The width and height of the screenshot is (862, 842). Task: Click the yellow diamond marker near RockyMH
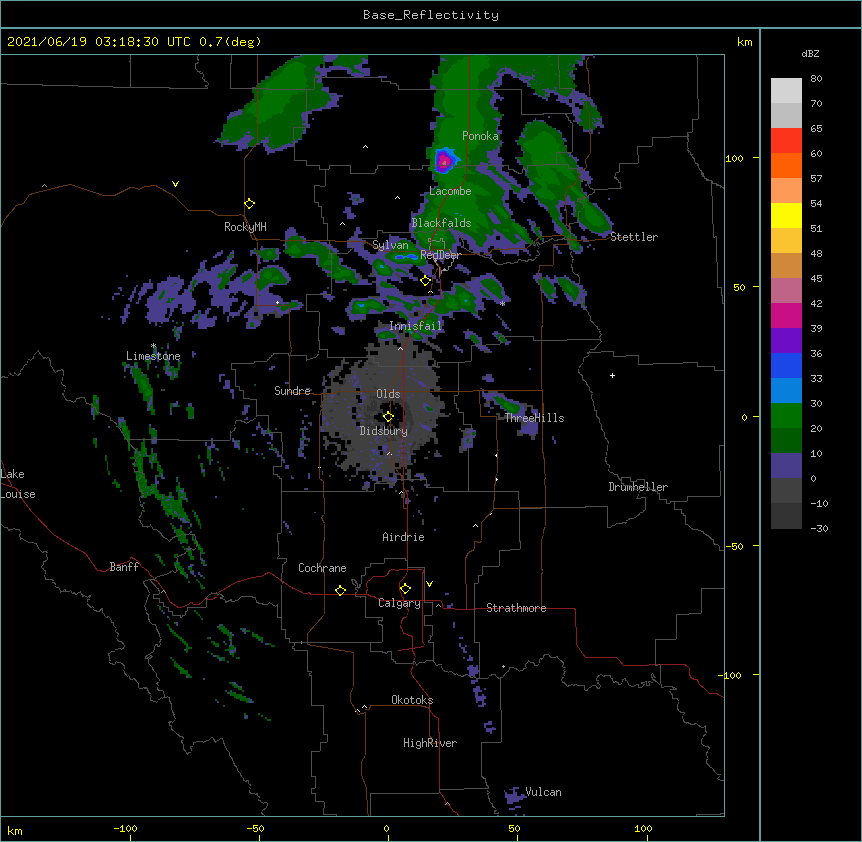click(250, 204)
